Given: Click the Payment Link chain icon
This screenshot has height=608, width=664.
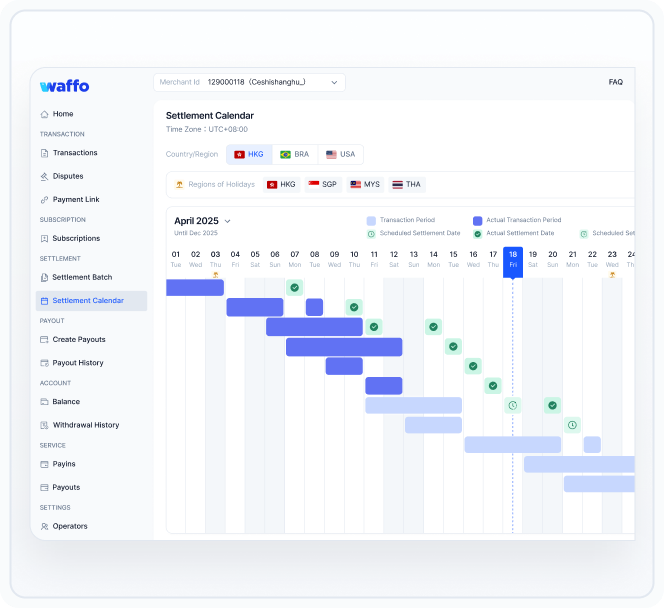Looking at the screenshot, I should point(44,199).
